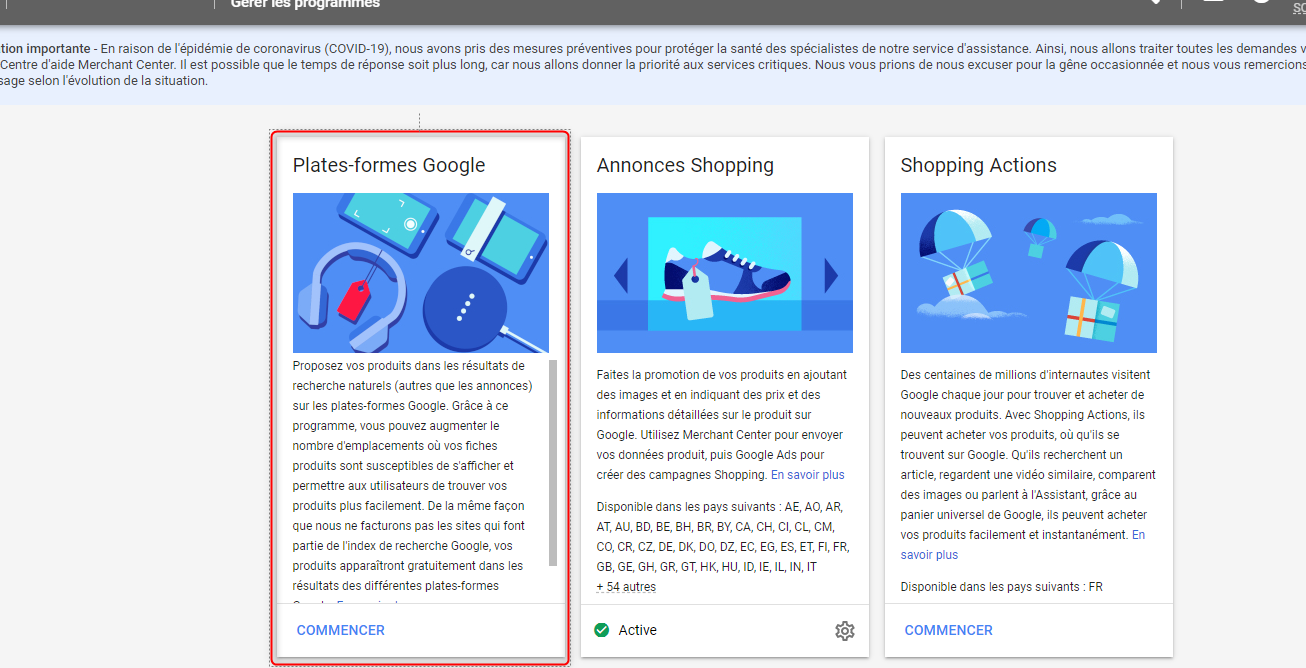Image resolution: width=1306 pixels, height=668 pixels.
Task: Click the COVID-19 important notice text
Action: [653, 64]
